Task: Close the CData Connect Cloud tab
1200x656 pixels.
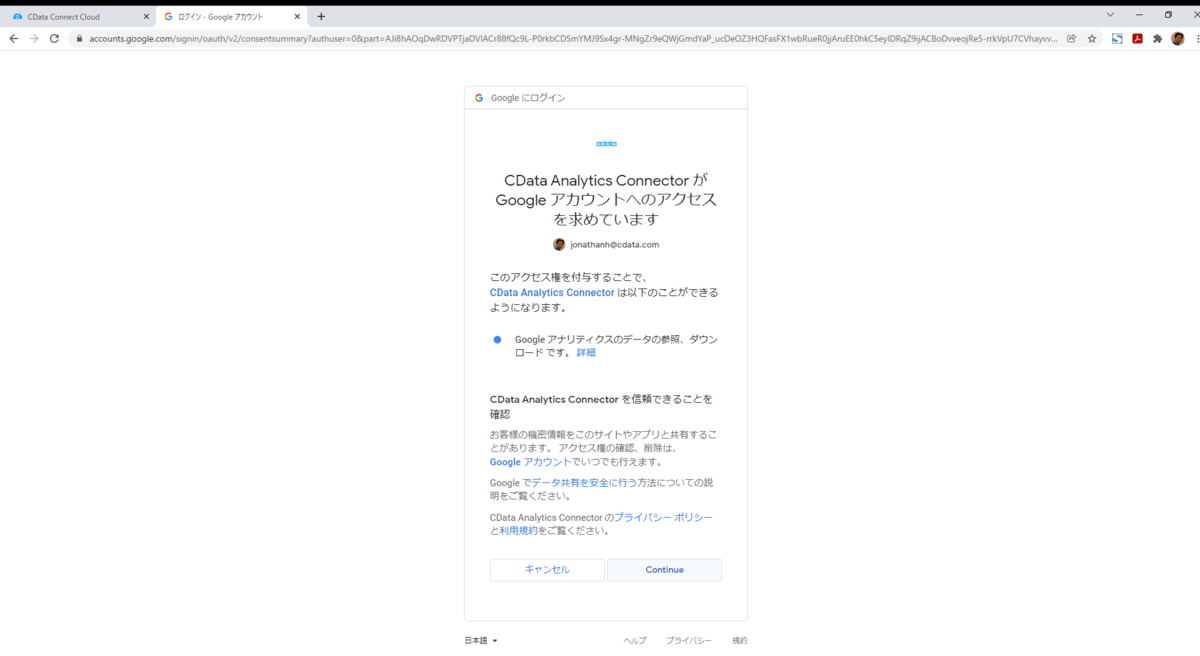Action: (x=146, y=16)
